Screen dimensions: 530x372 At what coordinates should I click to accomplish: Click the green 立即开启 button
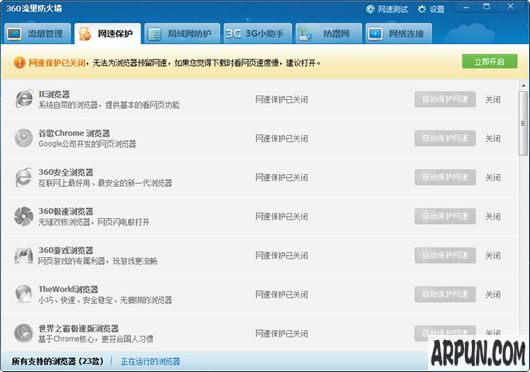[x=490, y=61]
